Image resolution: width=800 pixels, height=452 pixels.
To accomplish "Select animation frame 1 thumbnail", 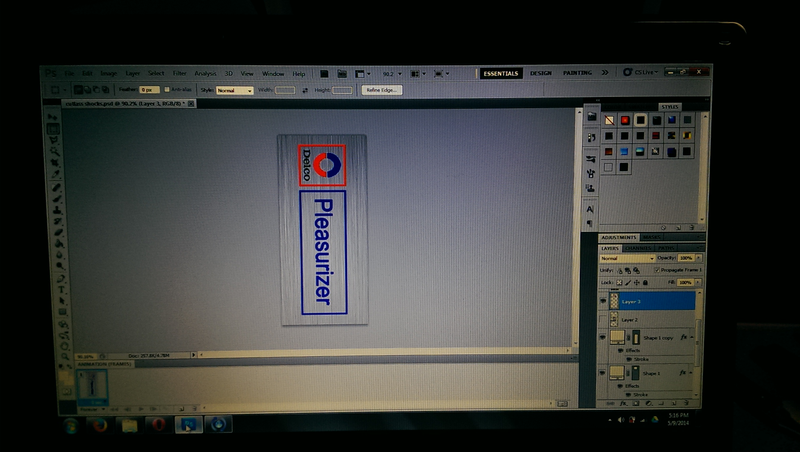I will point(92,386).
